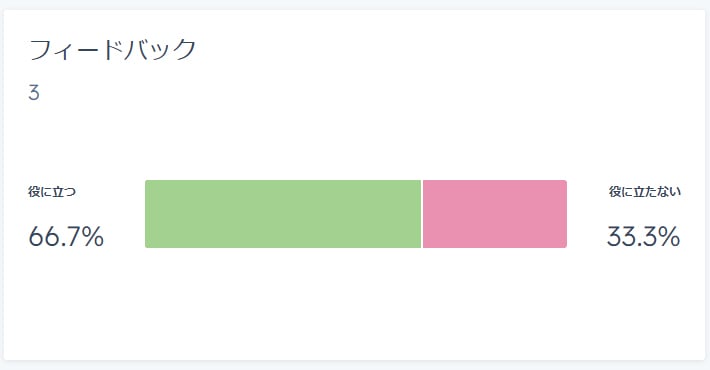
Task: Click the 役に立つ label
Action: click(52, 192)
